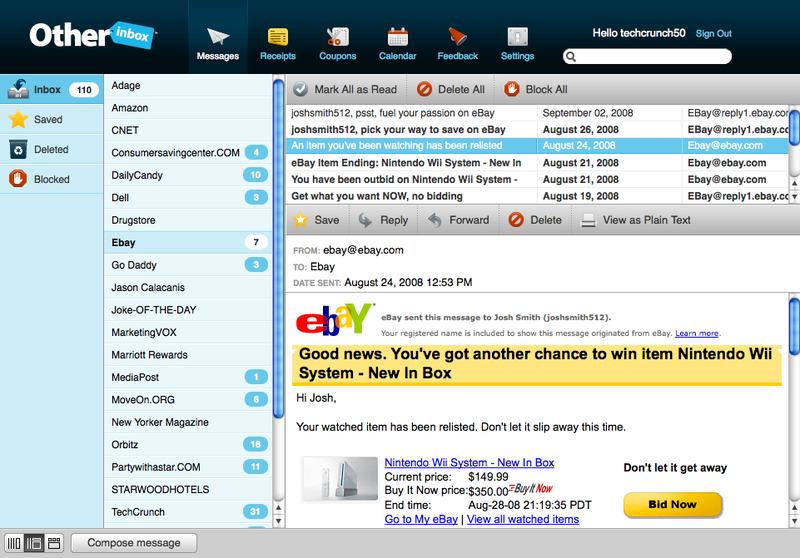Viewport: 800px width, 558px height.
Task: Select the TechCrunch sender folder
Action: click(x=188, y=512)
